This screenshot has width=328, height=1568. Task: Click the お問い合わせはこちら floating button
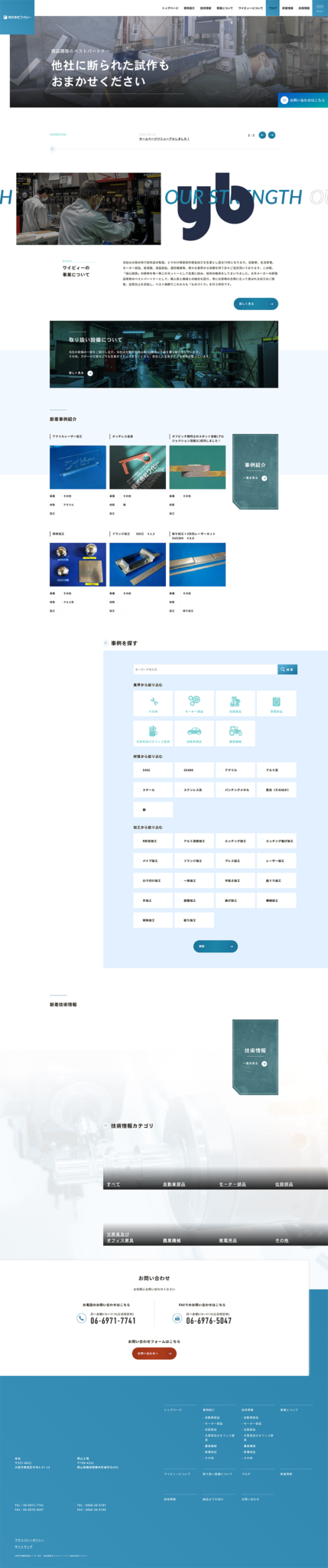coord(303,100)
